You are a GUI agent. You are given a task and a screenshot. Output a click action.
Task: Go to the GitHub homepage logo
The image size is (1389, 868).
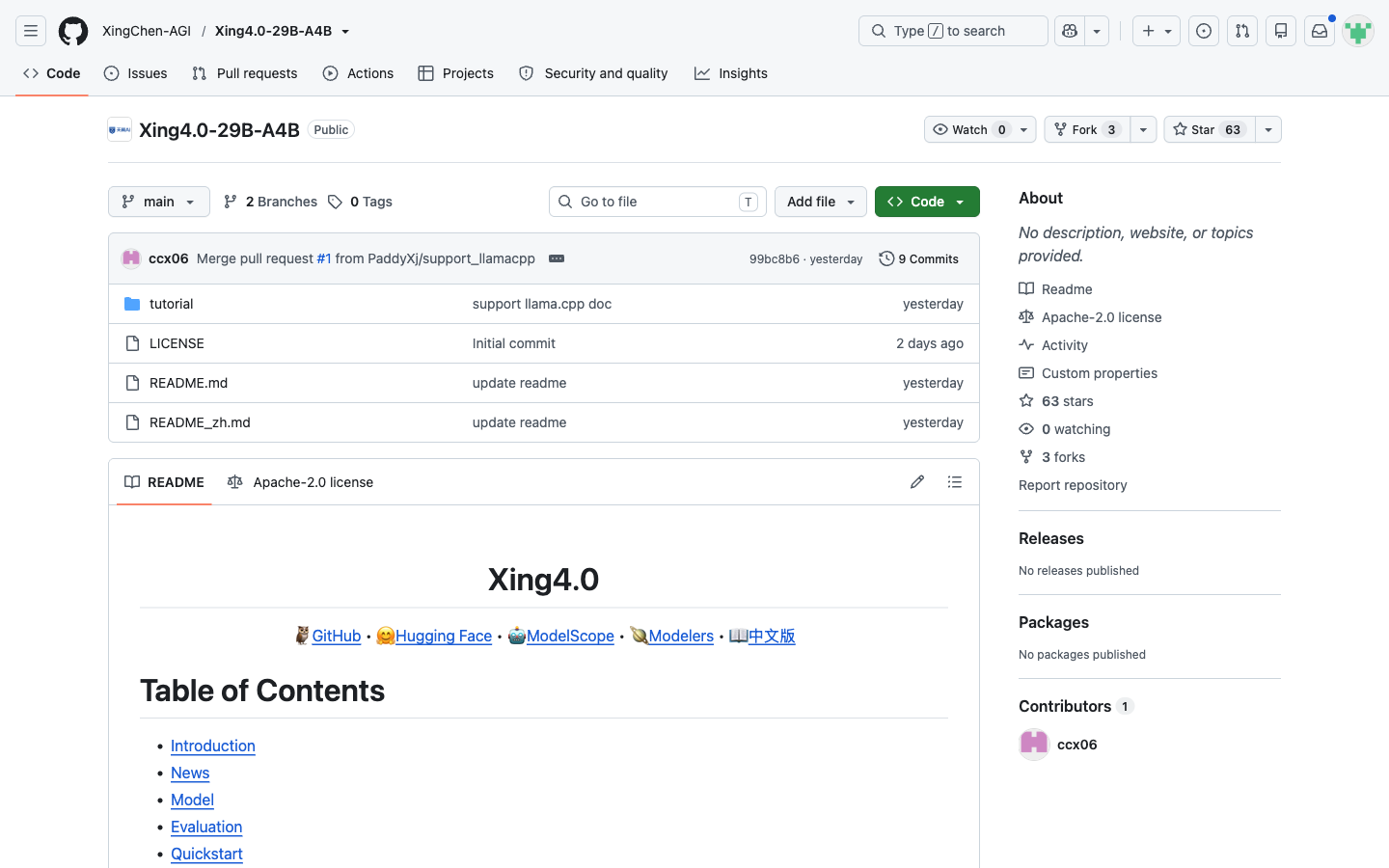coord(73,31)
